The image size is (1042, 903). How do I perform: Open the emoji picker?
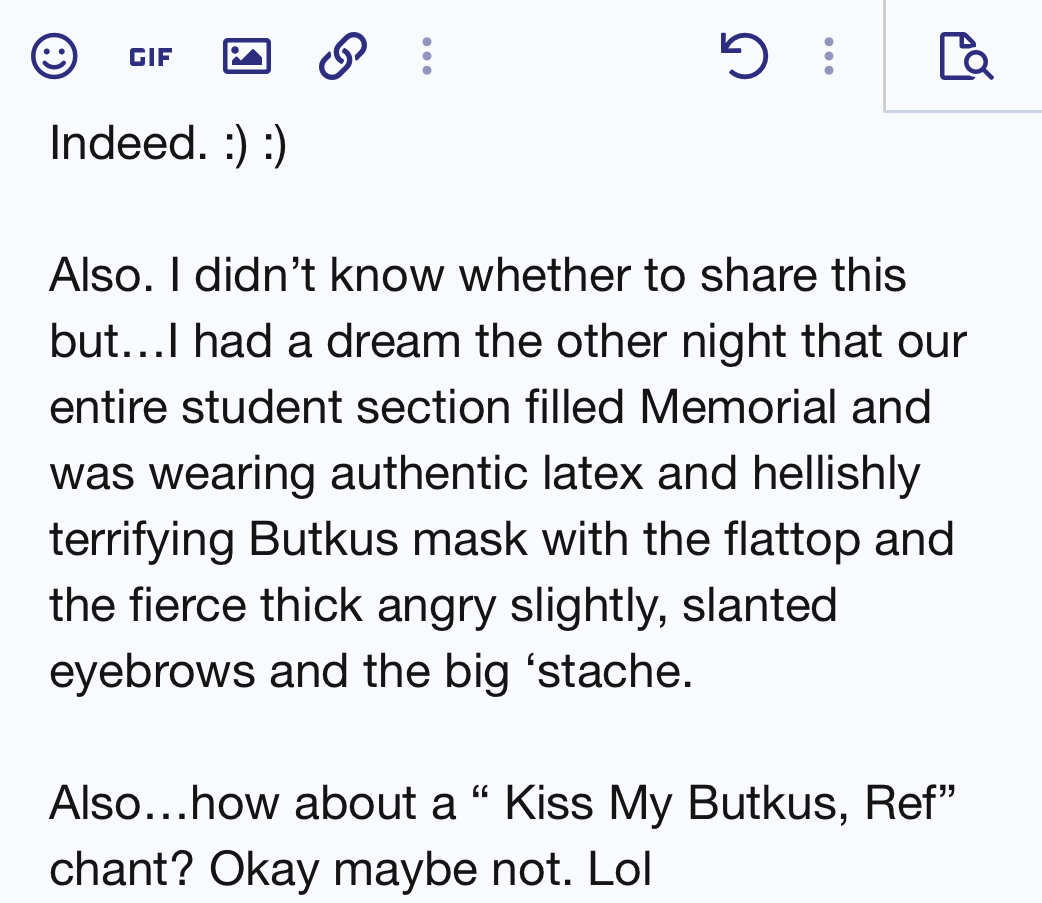point(54,57)
